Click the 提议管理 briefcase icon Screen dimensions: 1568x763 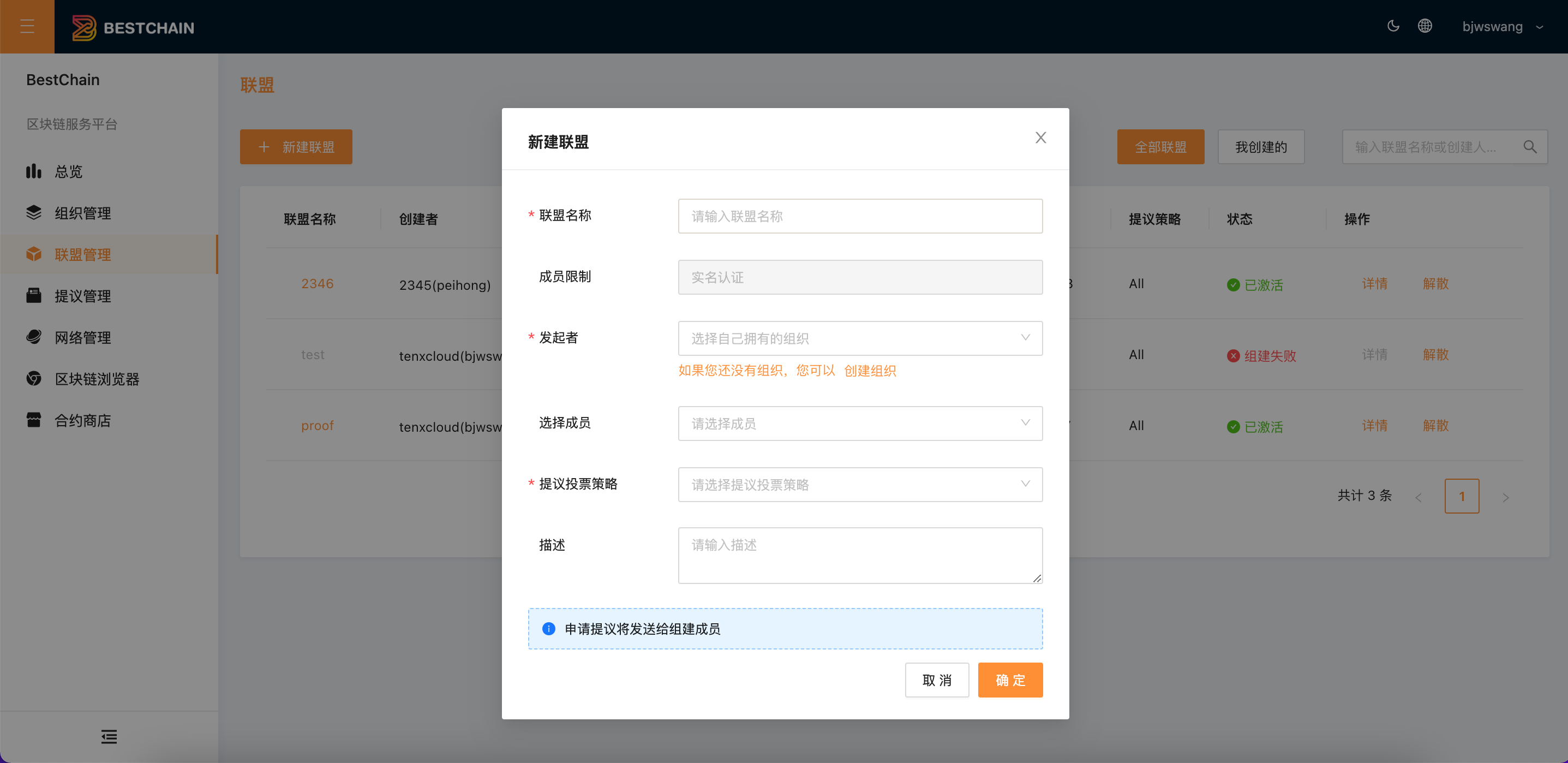pos(33,295)
